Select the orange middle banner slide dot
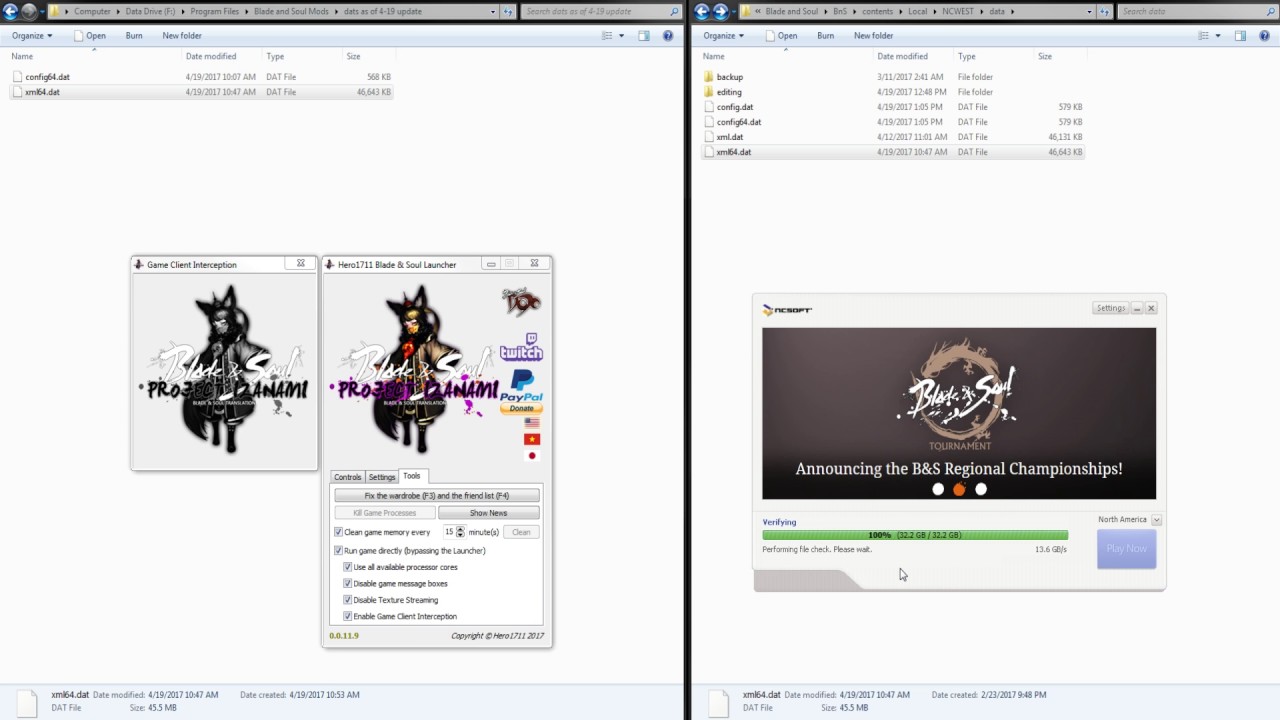1280x720 pixels. [959, 489]
